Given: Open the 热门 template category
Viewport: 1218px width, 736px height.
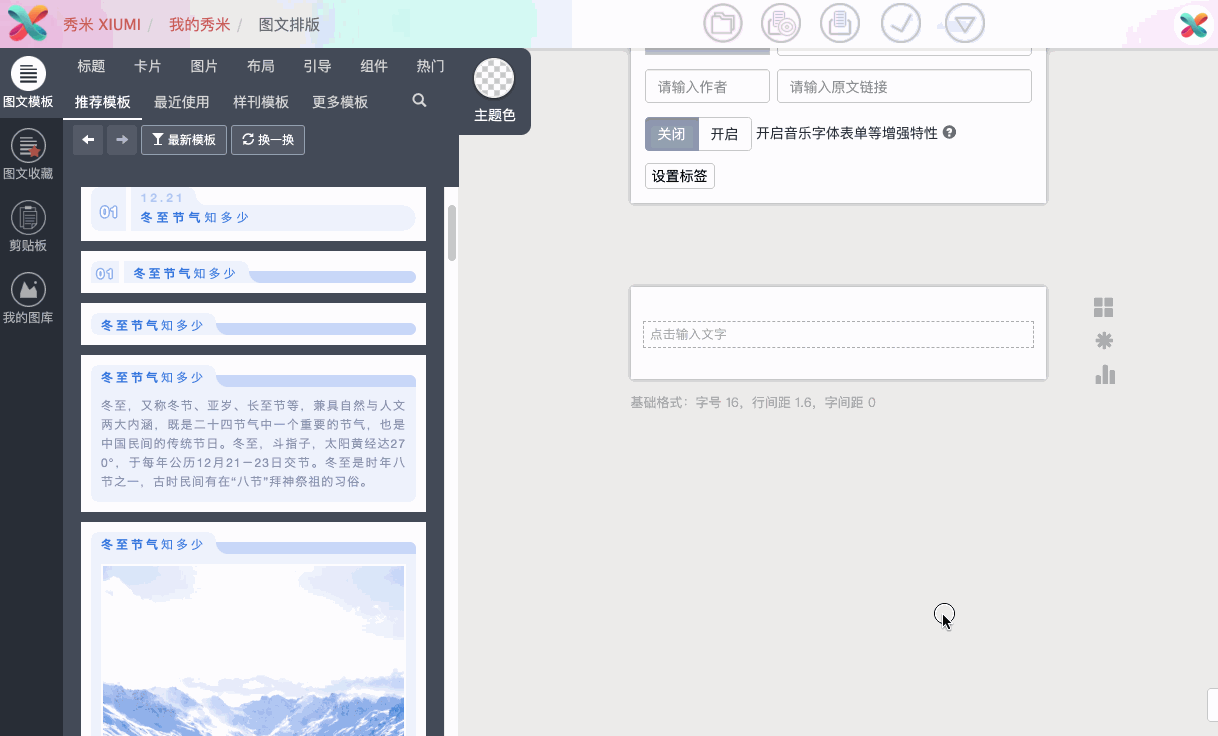Looking at the screenshot, I should 431,66.
